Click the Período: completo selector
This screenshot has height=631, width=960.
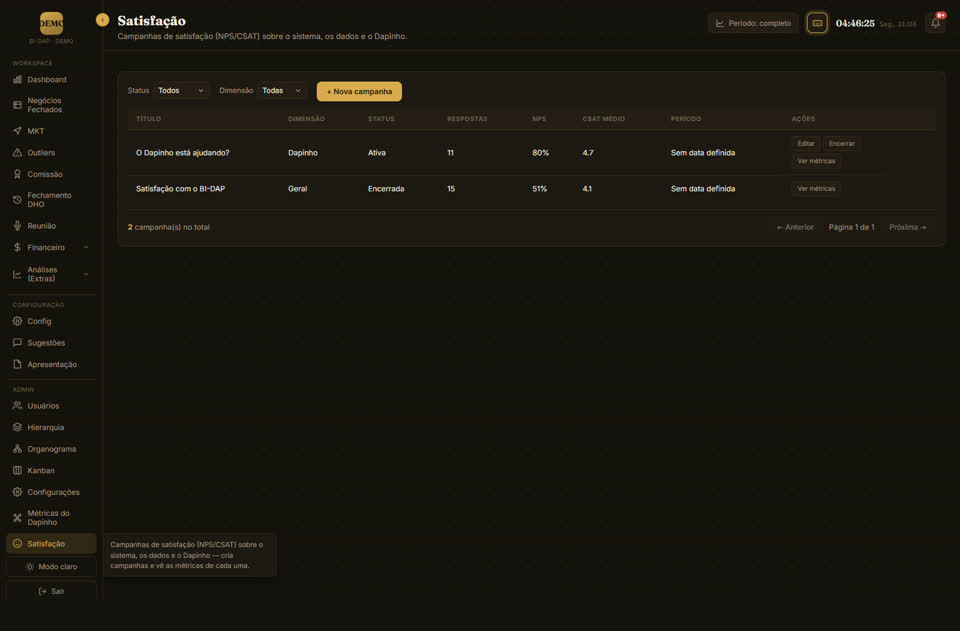pos(753,23)
